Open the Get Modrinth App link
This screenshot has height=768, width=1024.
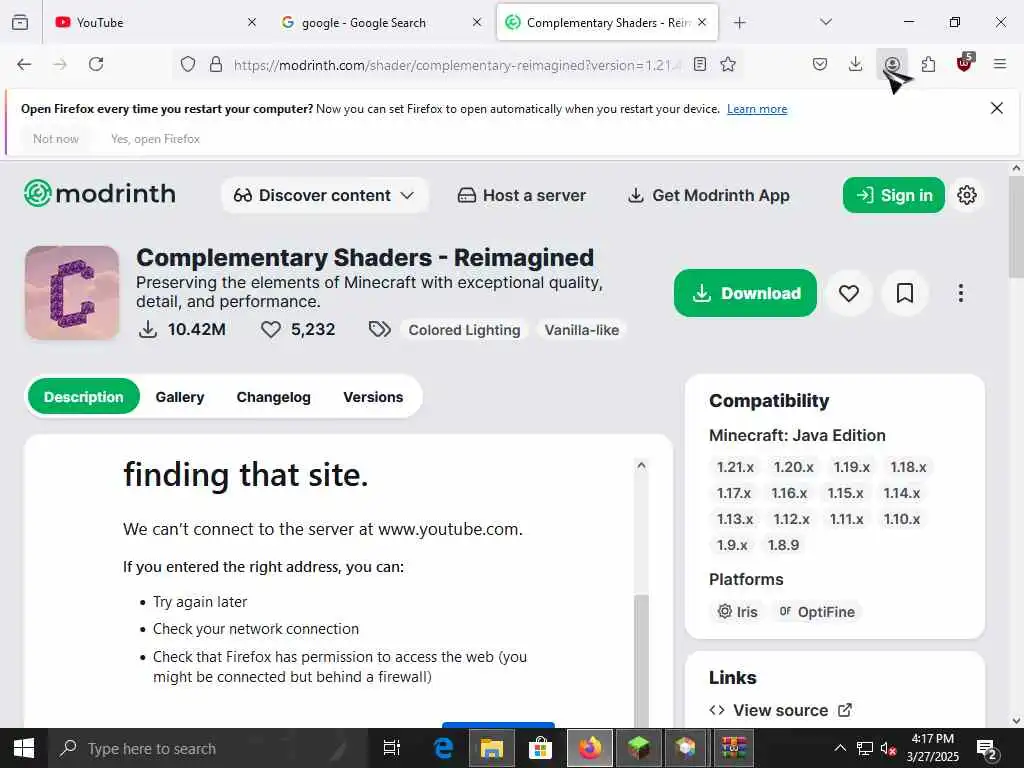709,195
